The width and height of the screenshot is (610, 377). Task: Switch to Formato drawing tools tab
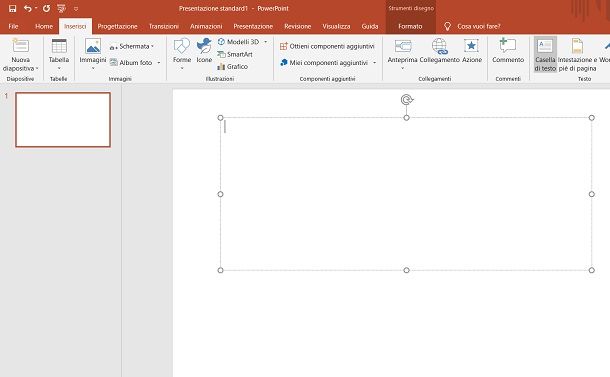(x=410, y=26)
